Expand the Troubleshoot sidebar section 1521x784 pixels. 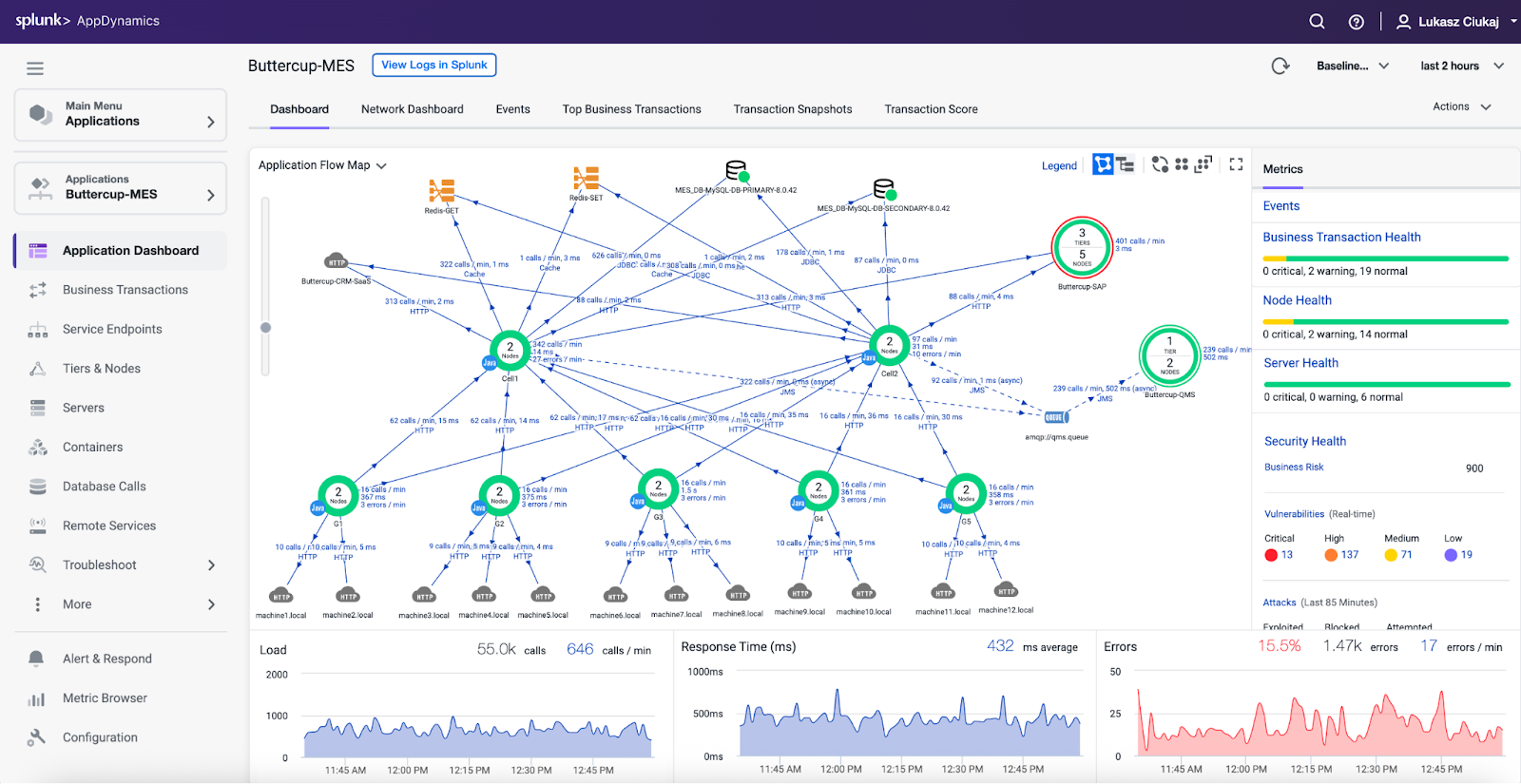121,564
